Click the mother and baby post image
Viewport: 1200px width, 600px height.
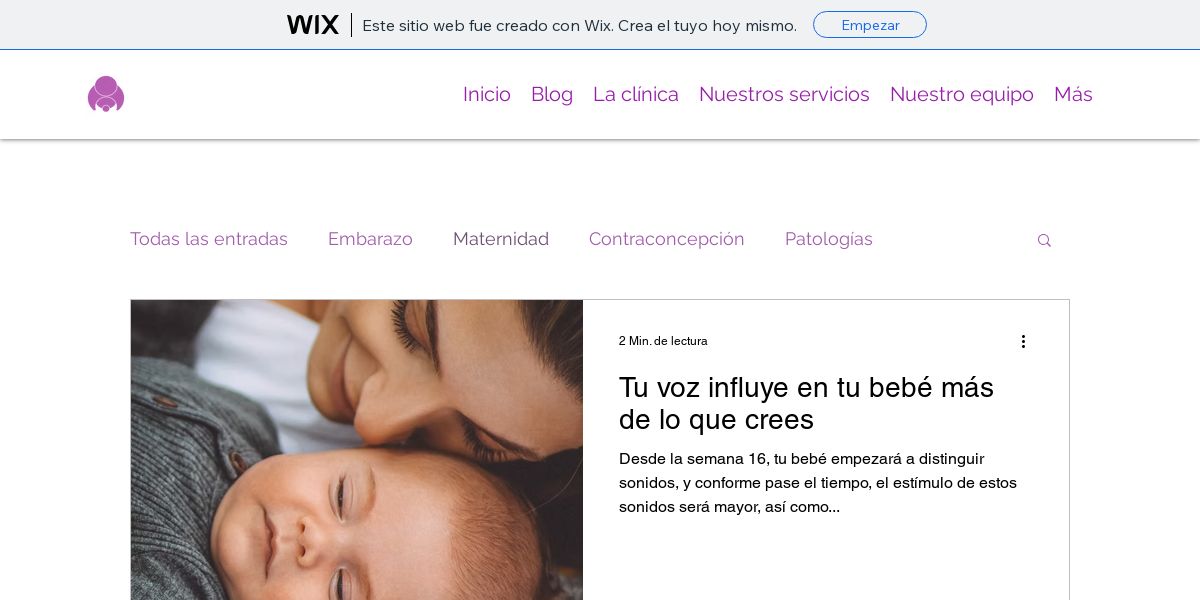[x=357, y=450]
